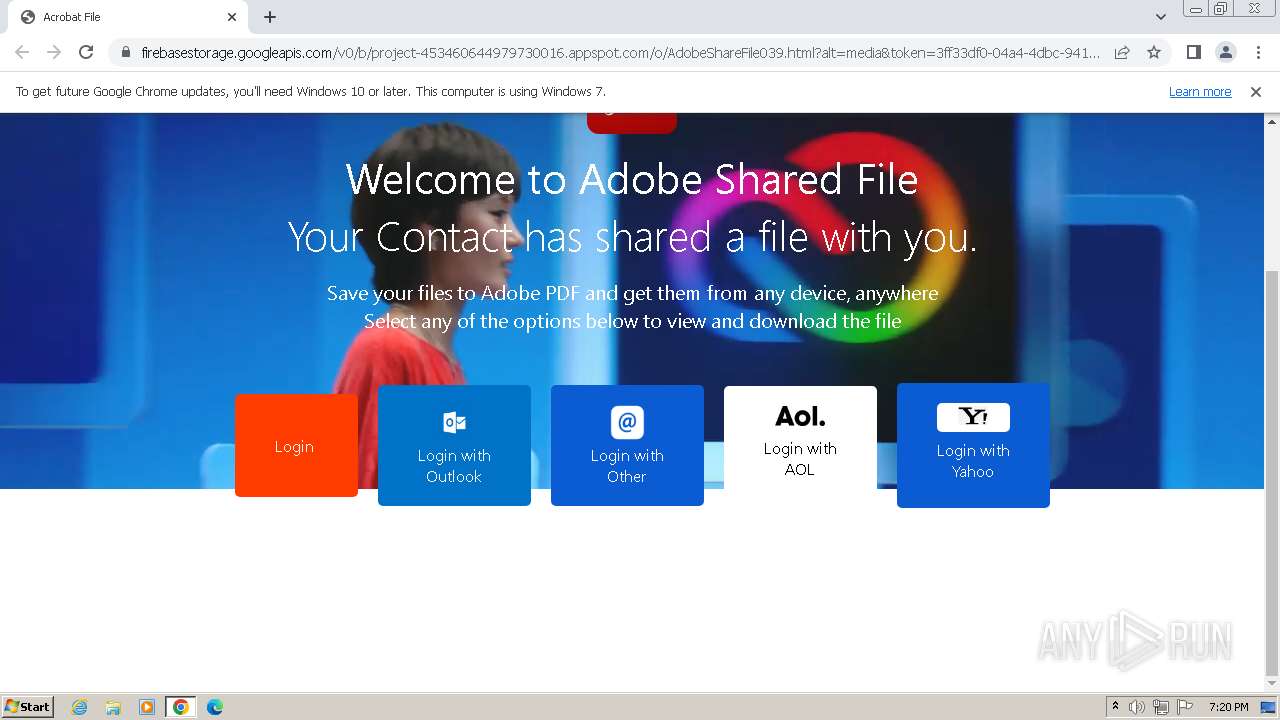This screenshot has width=1280, height=720.
Task: Reload the current page
Action: click(x=86, y=52)
